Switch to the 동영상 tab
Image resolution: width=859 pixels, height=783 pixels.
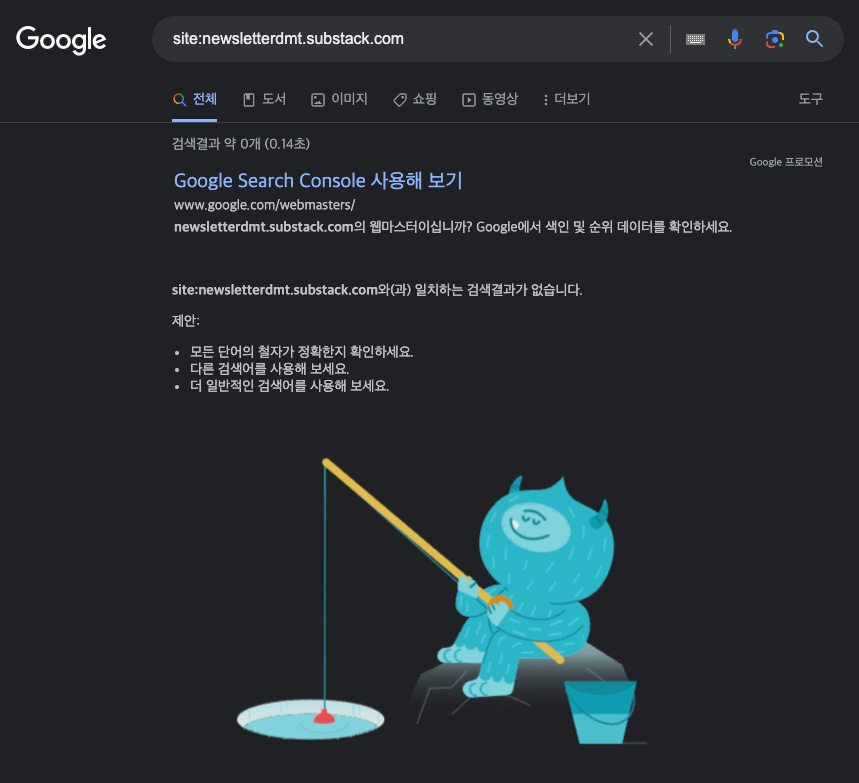tap(490, 99)
